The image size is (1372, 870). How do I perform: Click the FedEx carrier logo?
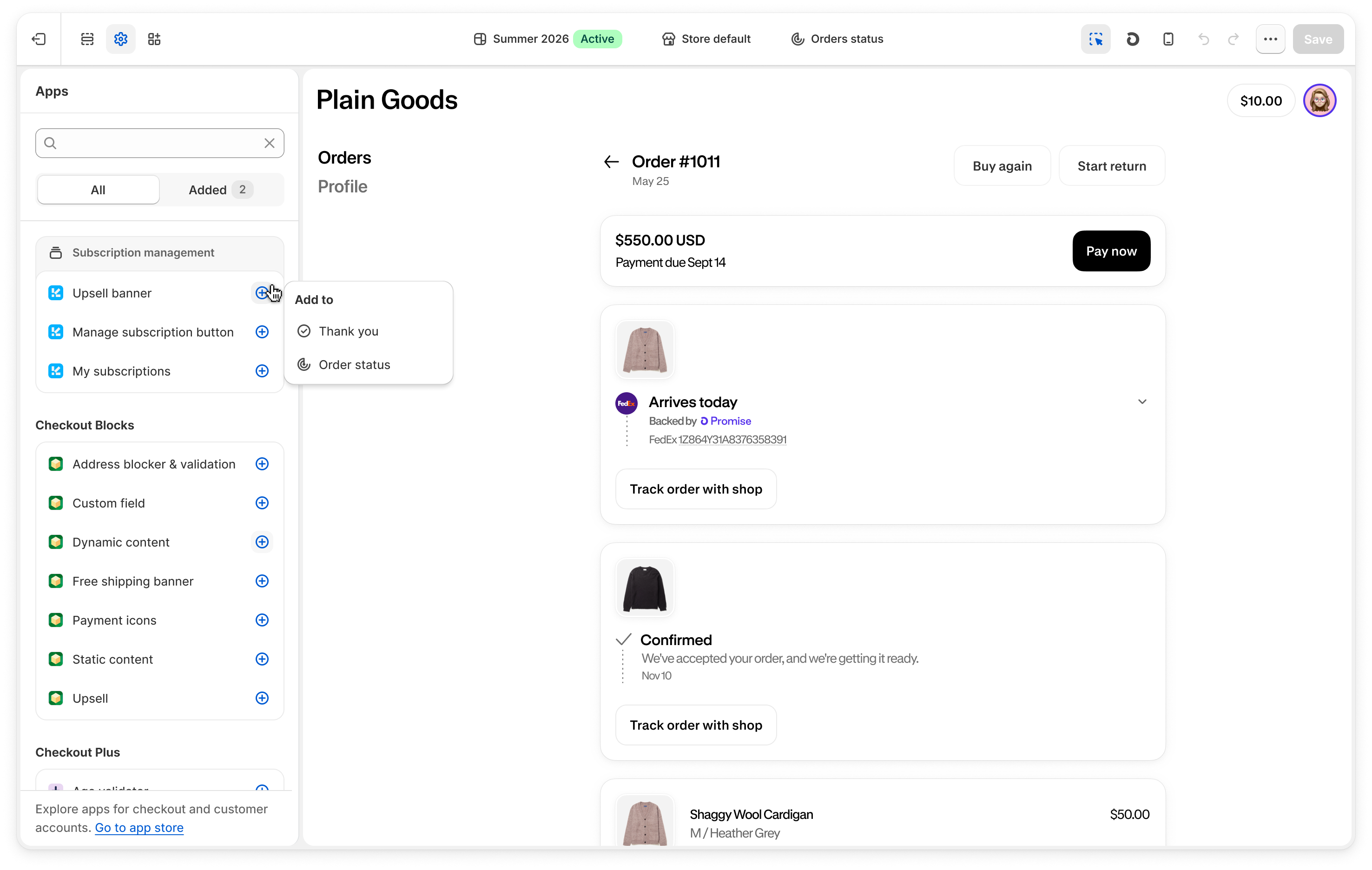tap(626, 403)
